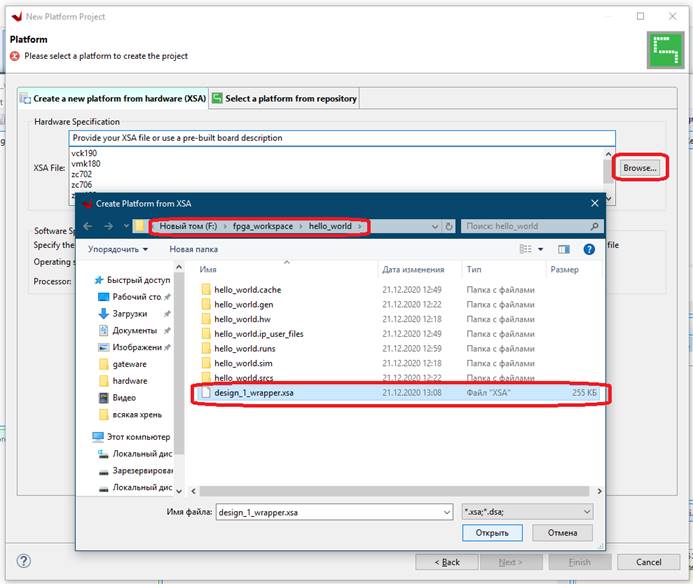Click the Forward arrow in file dialog
693x584 pixels.
(x=108, y=226)
